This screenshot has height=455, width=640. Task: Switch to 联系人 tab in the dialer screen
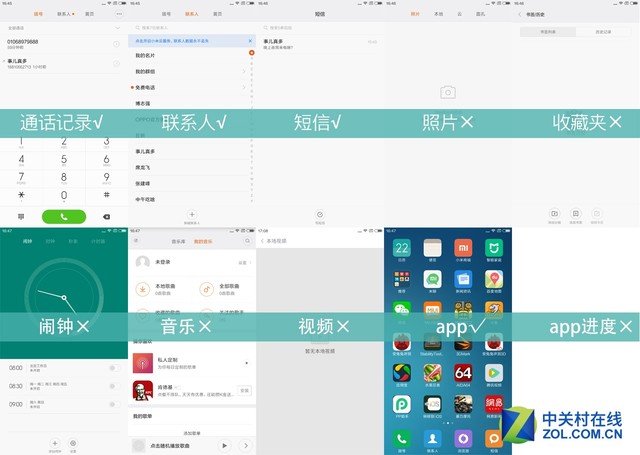pos(64,14)
